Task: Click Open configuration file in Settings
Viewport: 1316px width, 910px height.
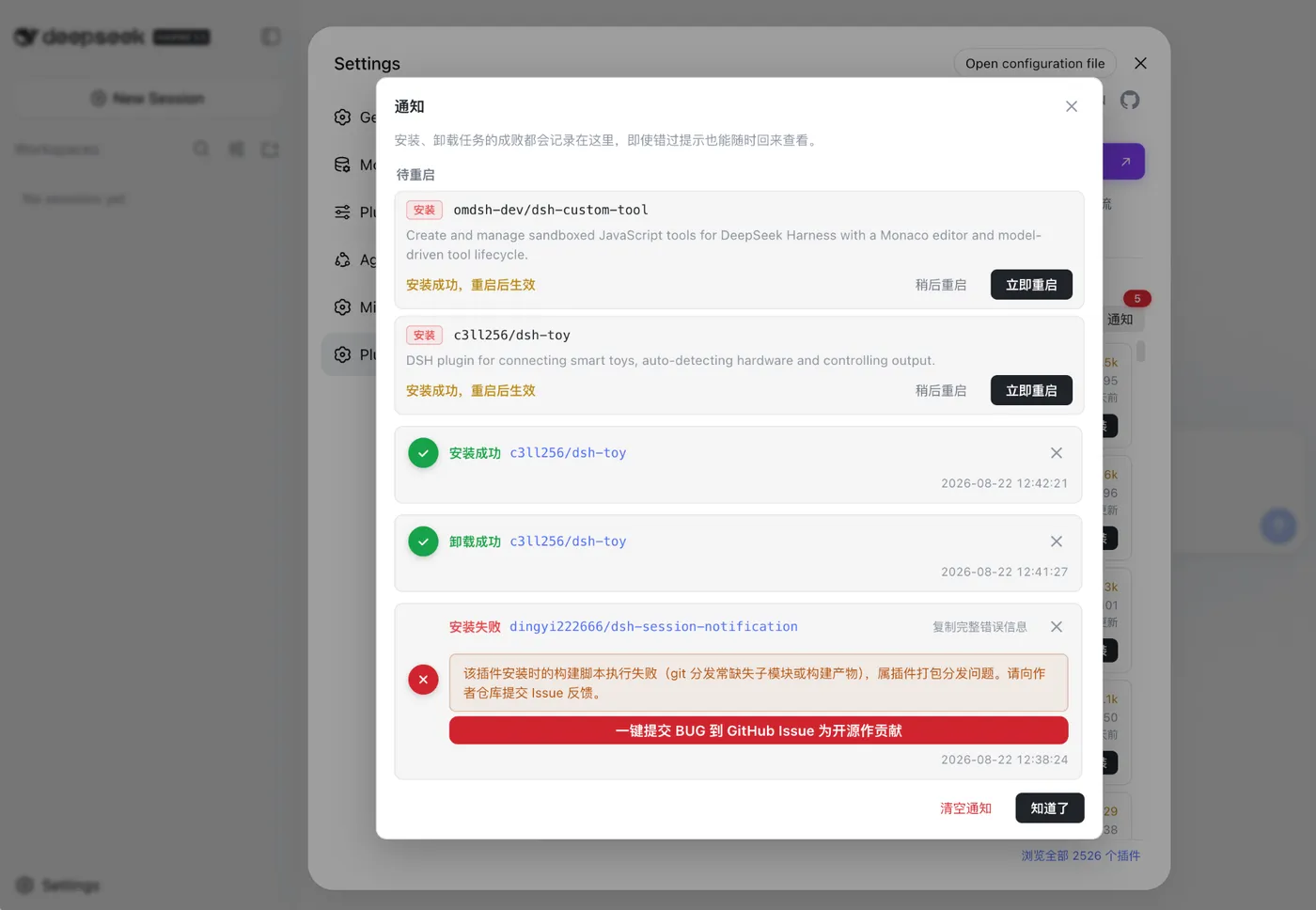Action: point(1035,63)
